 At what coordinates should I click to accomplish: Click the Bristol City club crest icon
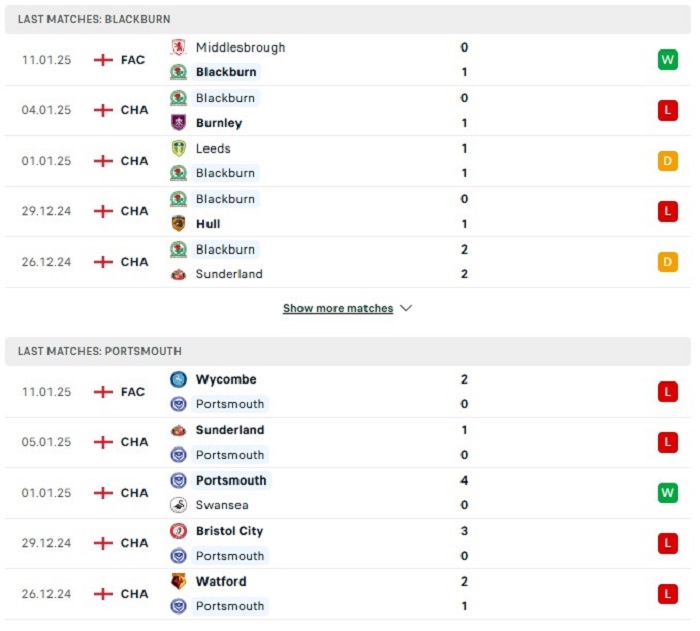click(x=179, y=531)
